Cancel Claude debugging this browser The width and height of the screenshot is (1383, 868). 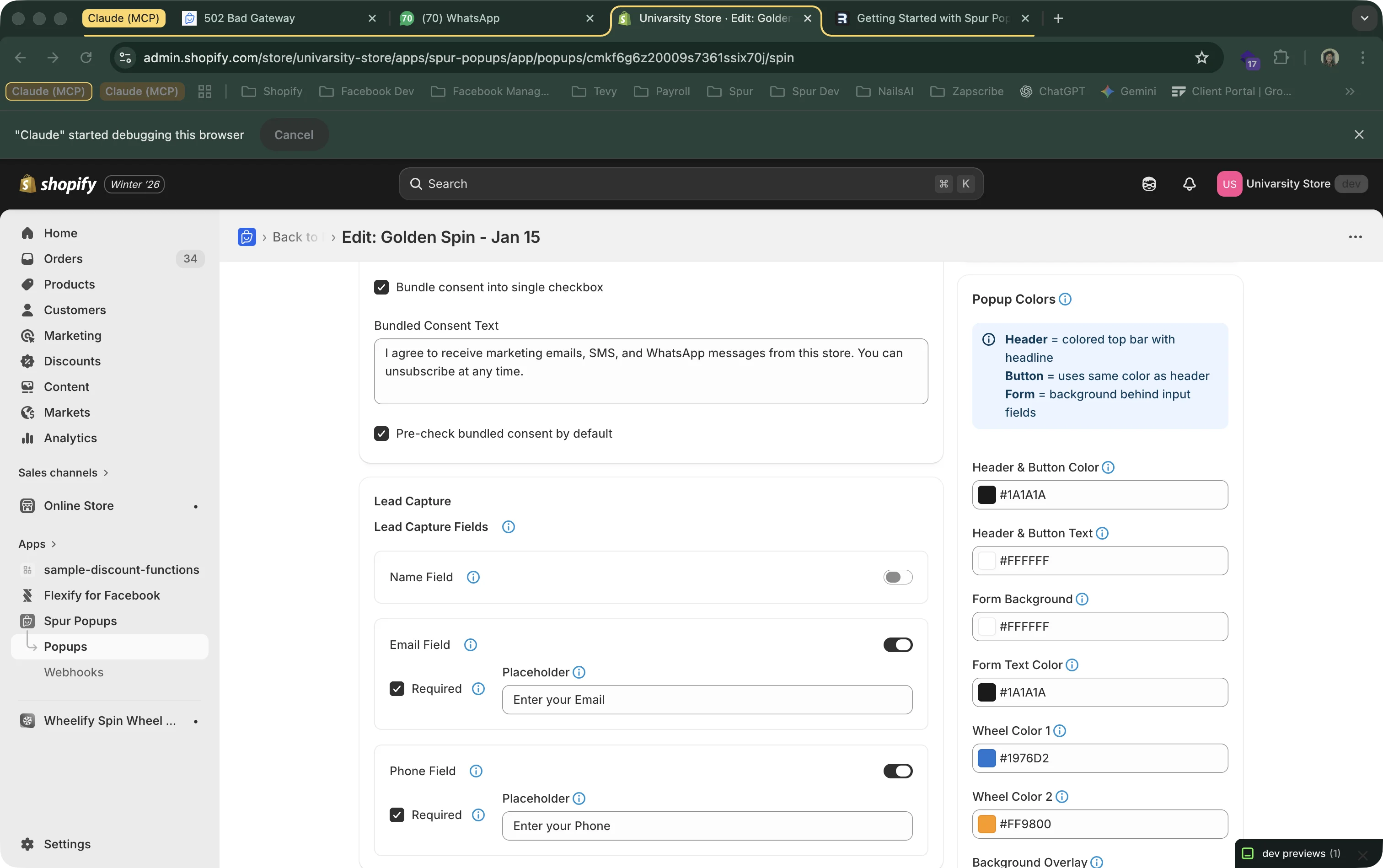293,134
